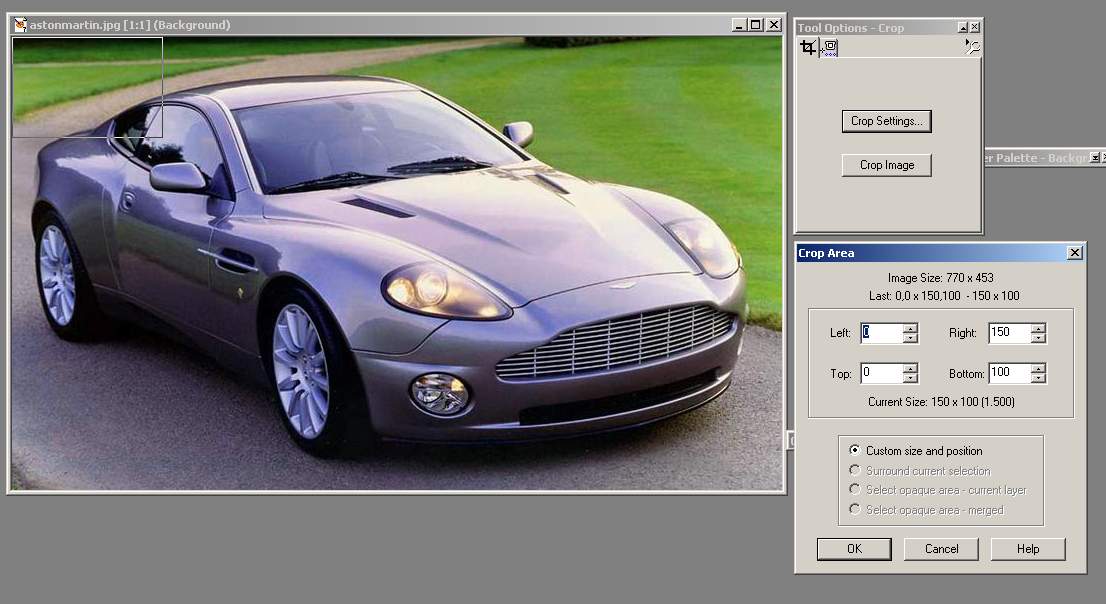Click the 'Image Size: 770 x 453' text
This screenshot has width=1106, height=604.
click(940, 278)
